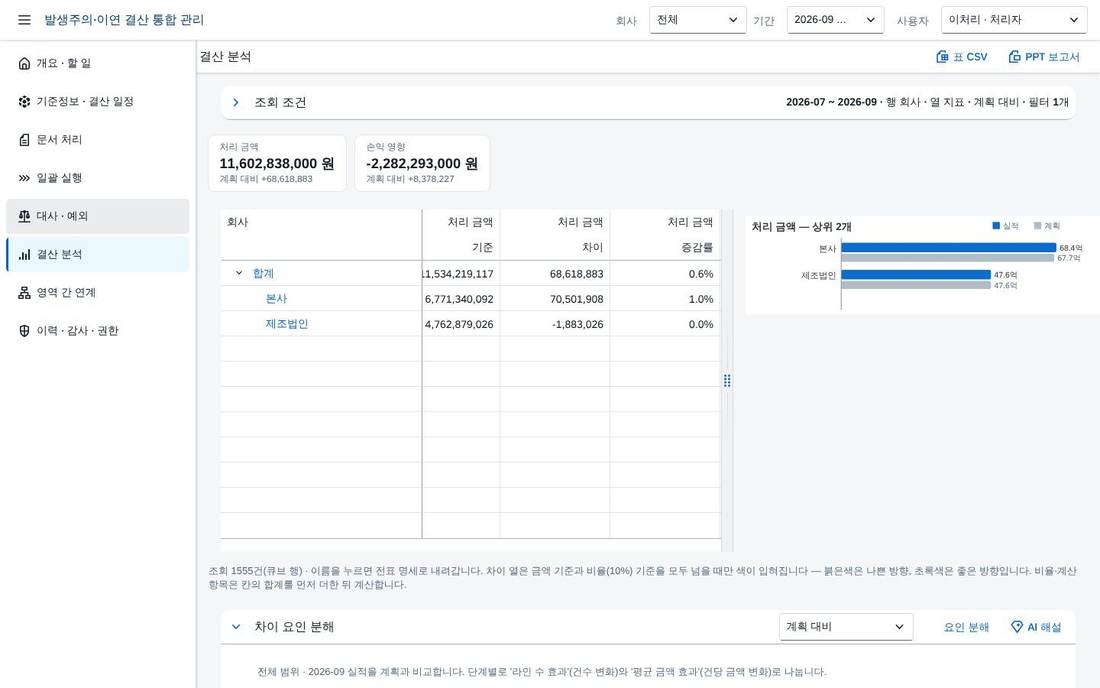Collapse the 차이 요인 분해 section

pyautogui.click(x=236, y=626)
